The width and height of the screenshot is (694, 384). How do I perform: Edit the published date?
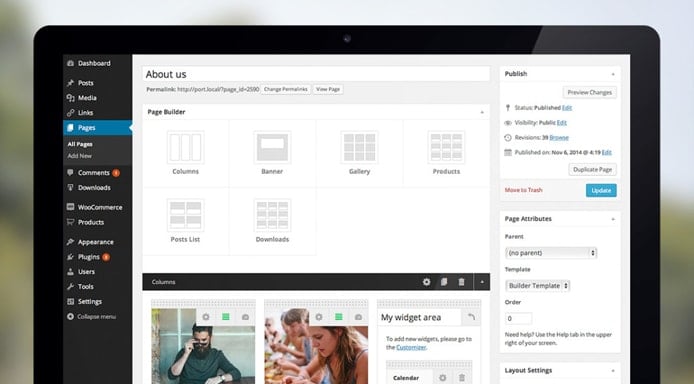click(607, 152)
